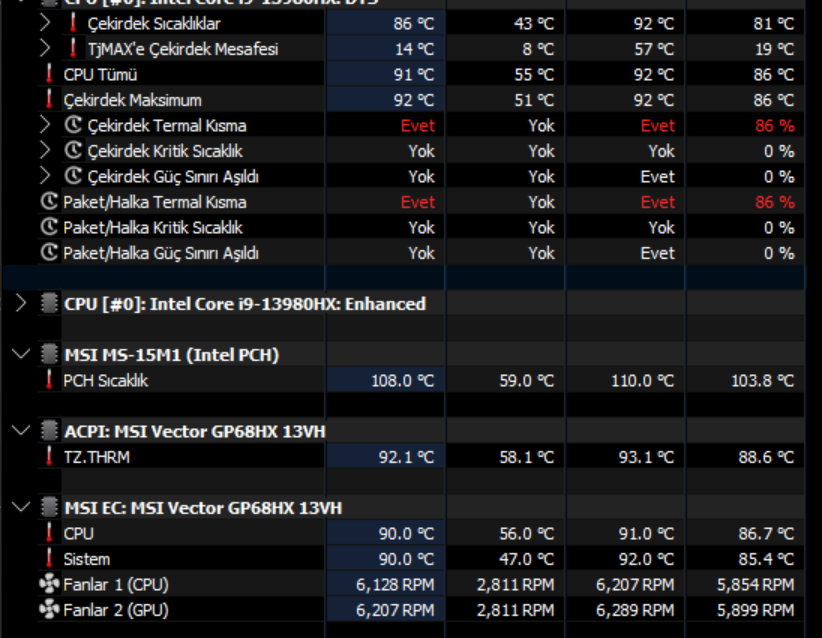This screenshot has width=822, height=638.
Task: Click MSI EC CPU average value 86.7 °C
Action: click(x=766, y=534)
